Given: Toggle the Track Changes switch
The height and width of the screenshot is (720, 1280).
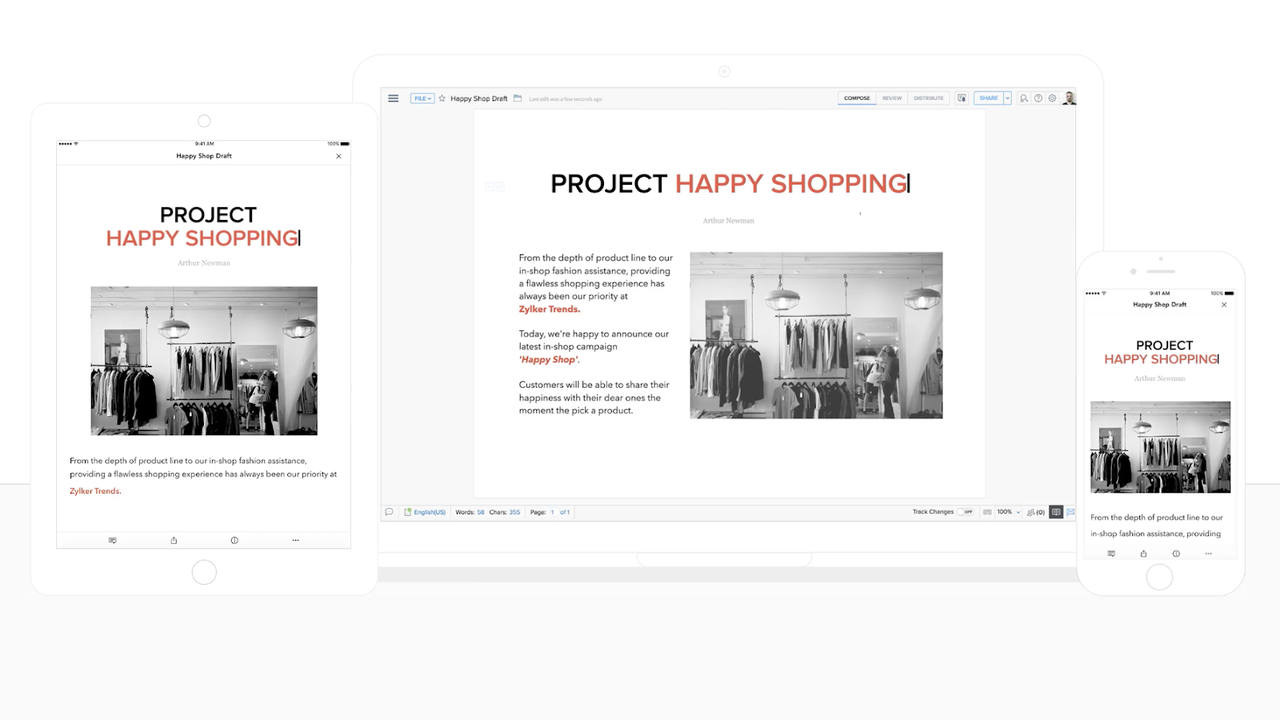Looking at the screenshot, I should pos(965,512).
